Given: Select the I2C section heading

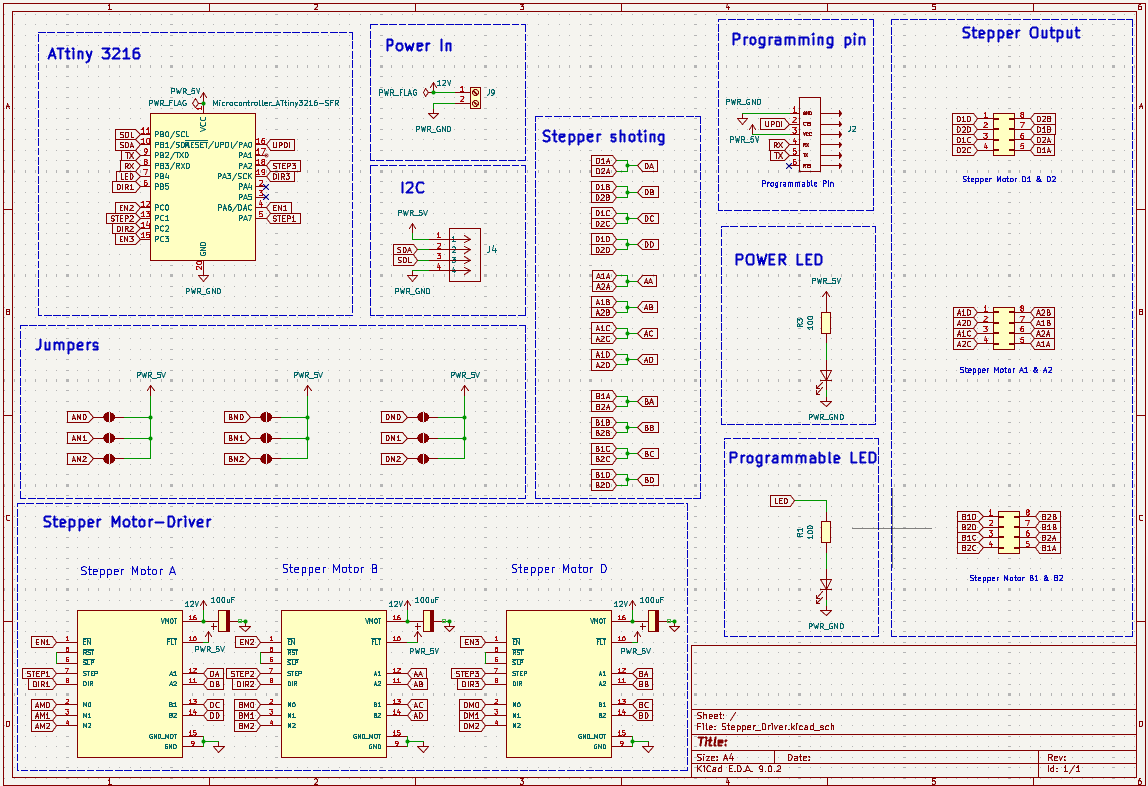Looking at the screenshot, I should tap(412, 188).
